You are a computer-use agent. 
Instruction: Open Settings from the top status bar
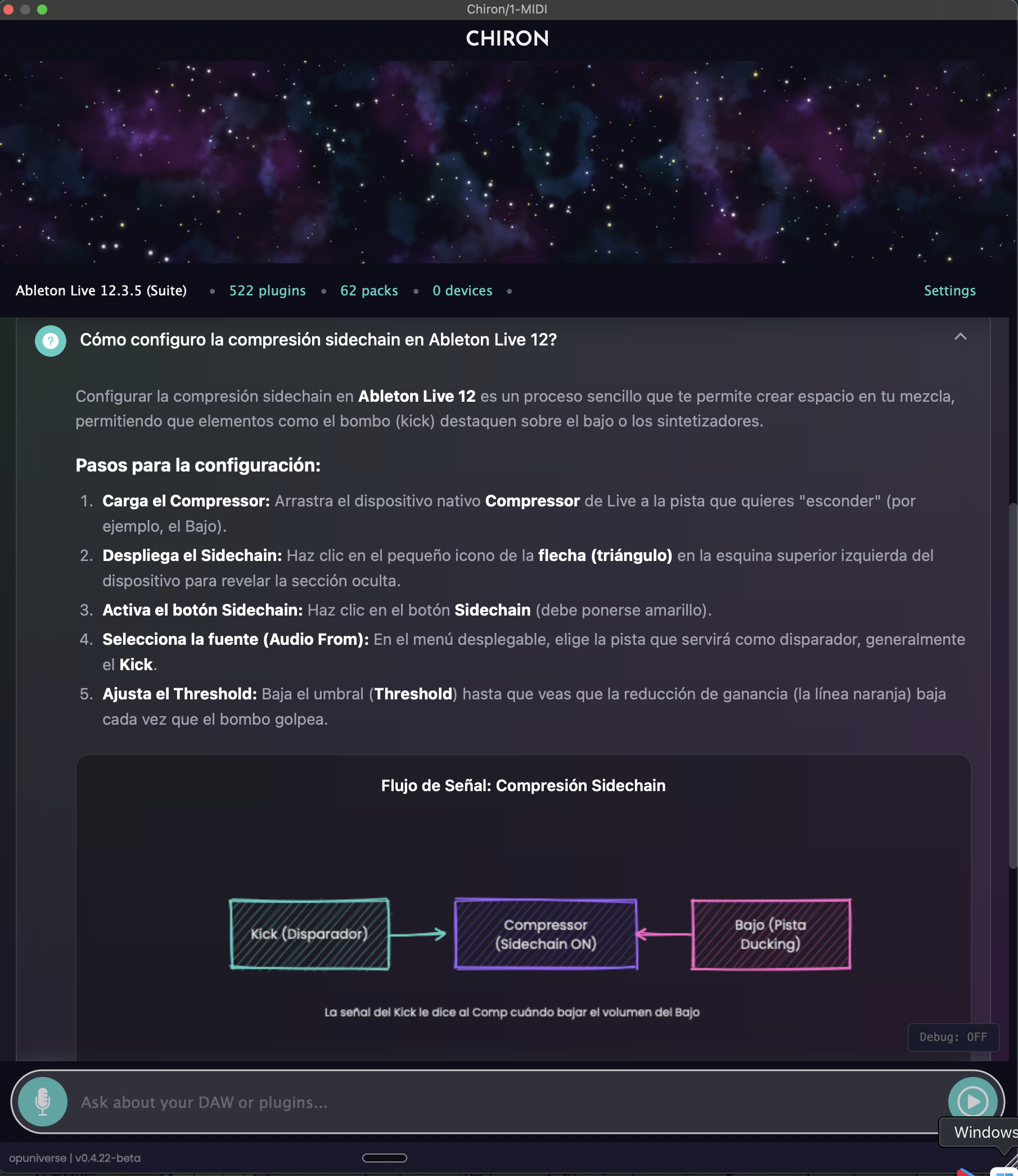[949, 290]
